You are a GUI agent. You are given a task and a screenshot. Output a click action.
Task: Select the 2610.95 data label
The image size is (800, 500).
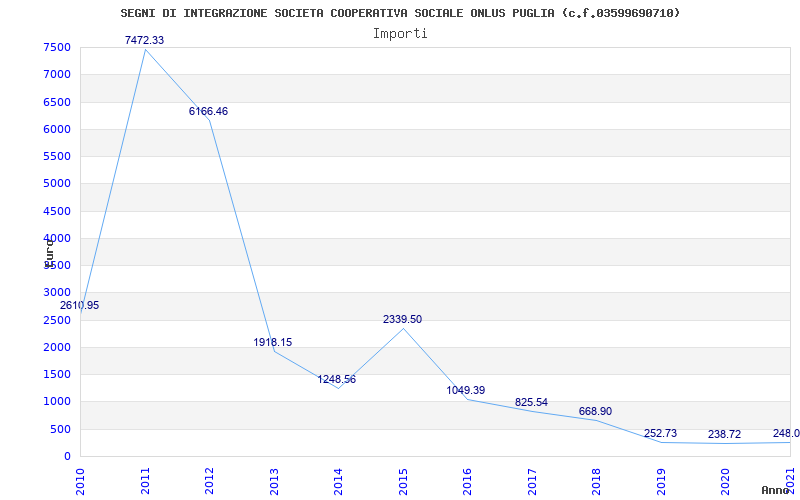point(80,306)
